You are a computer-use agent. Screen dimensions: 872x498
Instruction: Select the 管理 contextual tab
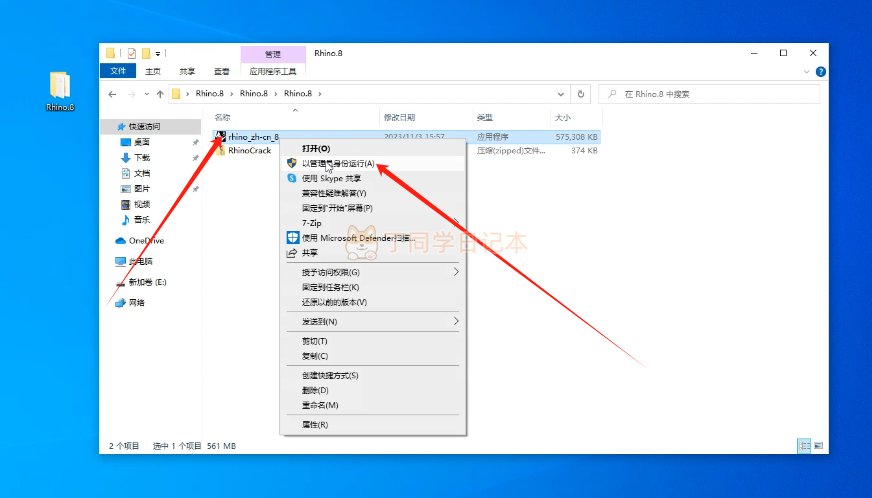273,54
